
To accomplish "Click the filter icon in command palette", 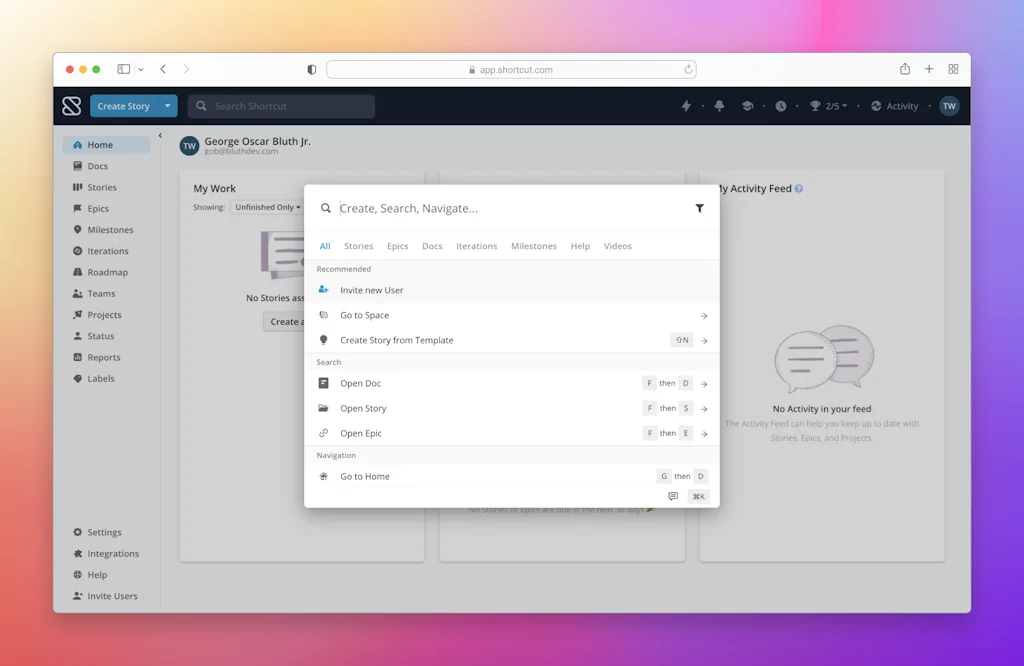I will coord(699,208).
